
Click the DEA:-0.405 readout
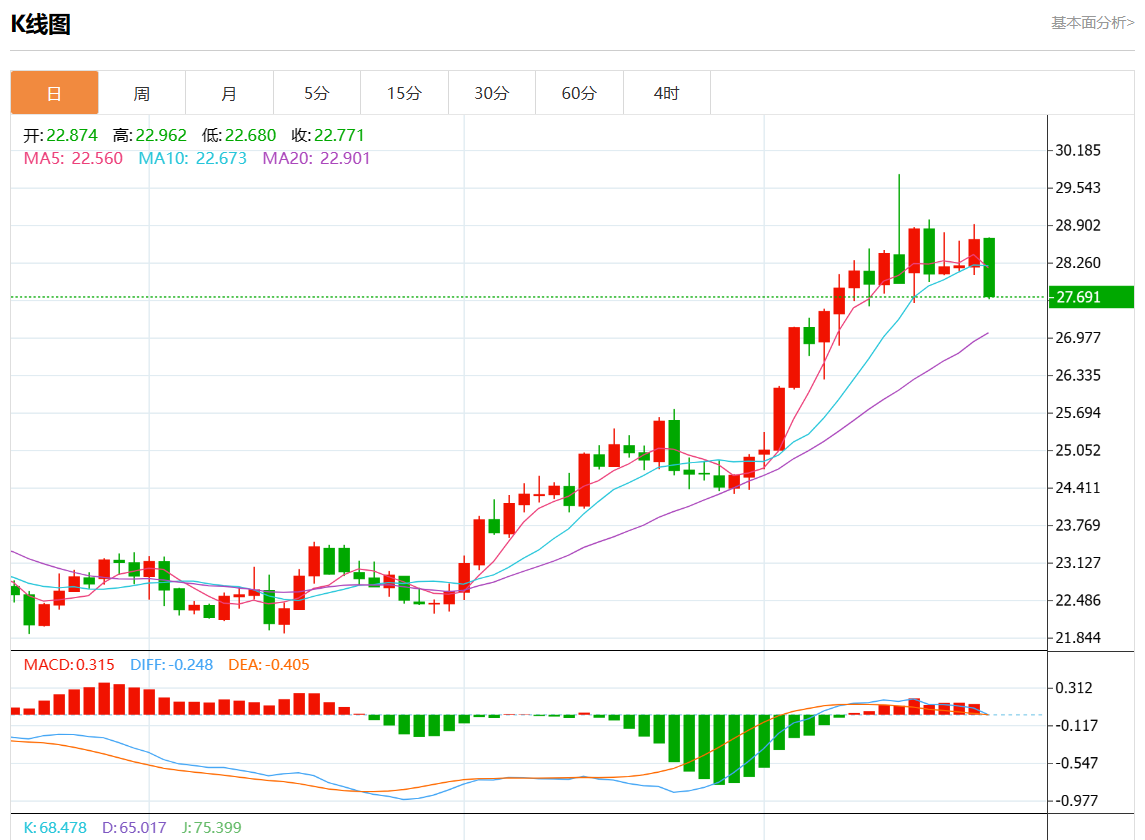coord(269,665)
